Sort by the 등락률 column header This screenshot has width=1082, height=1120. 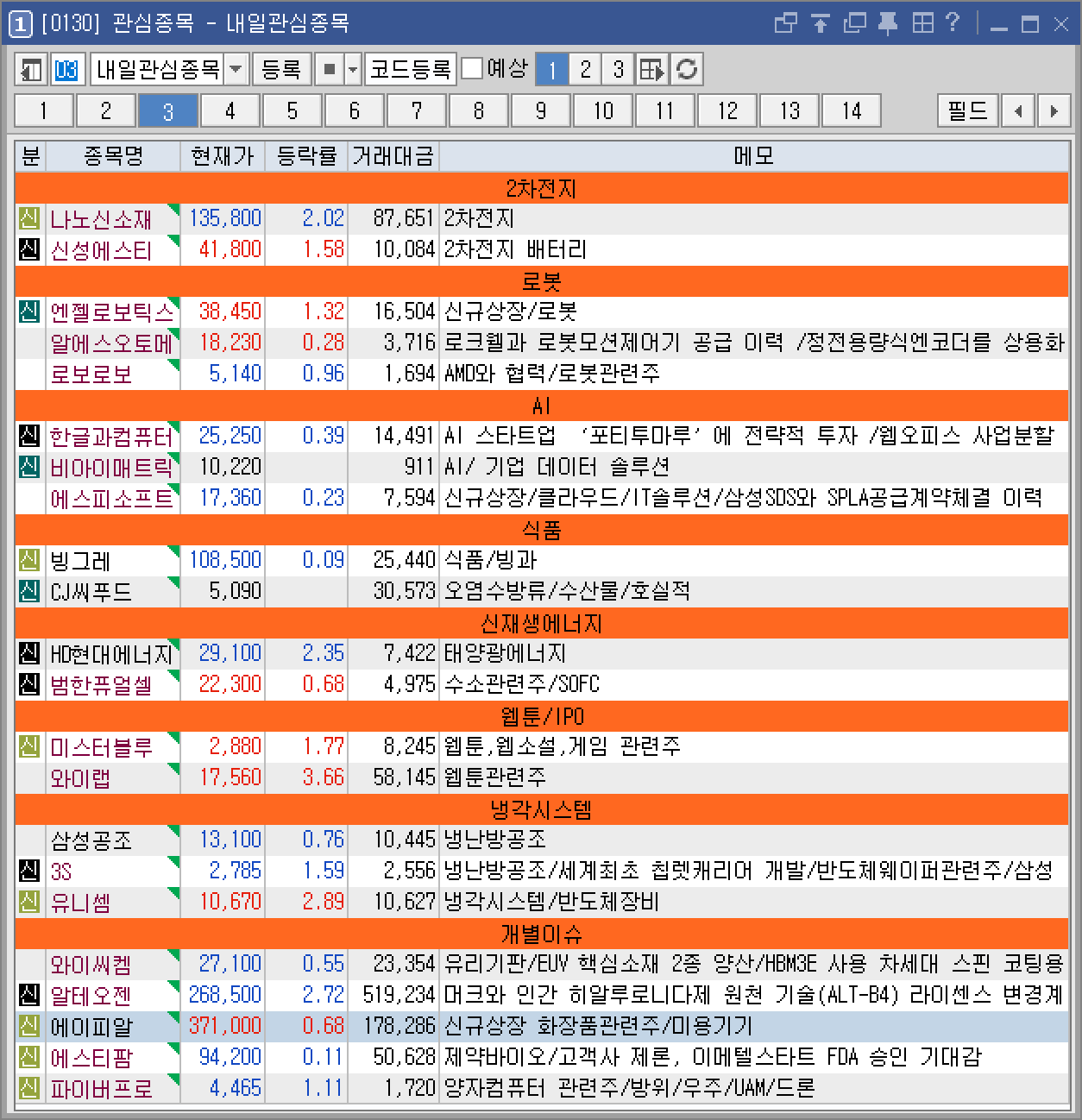coord(306,156)
